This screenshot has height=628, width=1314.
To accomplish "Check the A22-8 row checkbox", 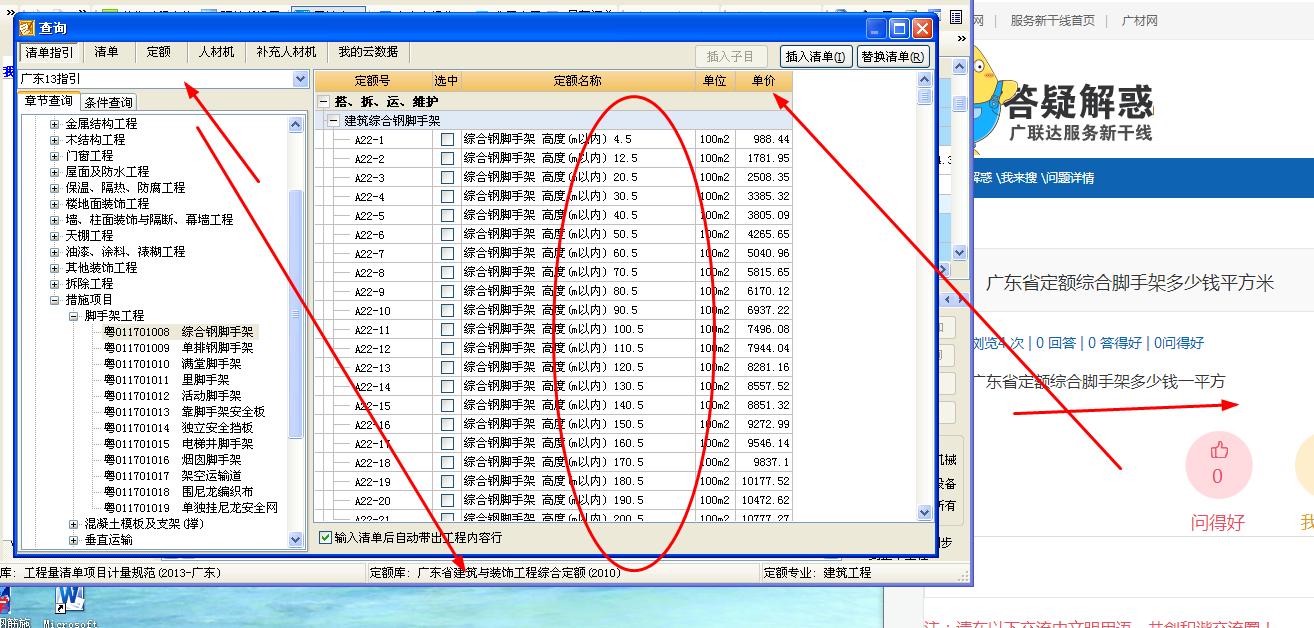I will (447, 273).
